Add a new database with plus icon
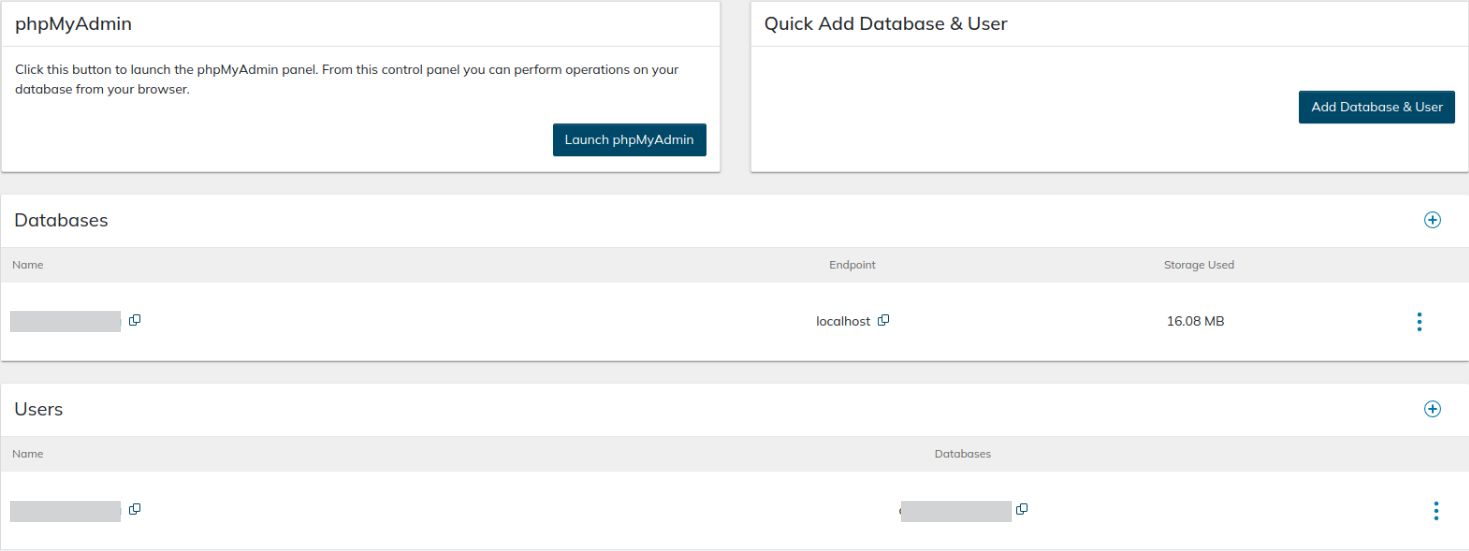This screenshot has width=1469, height=551. point(1432,220)
